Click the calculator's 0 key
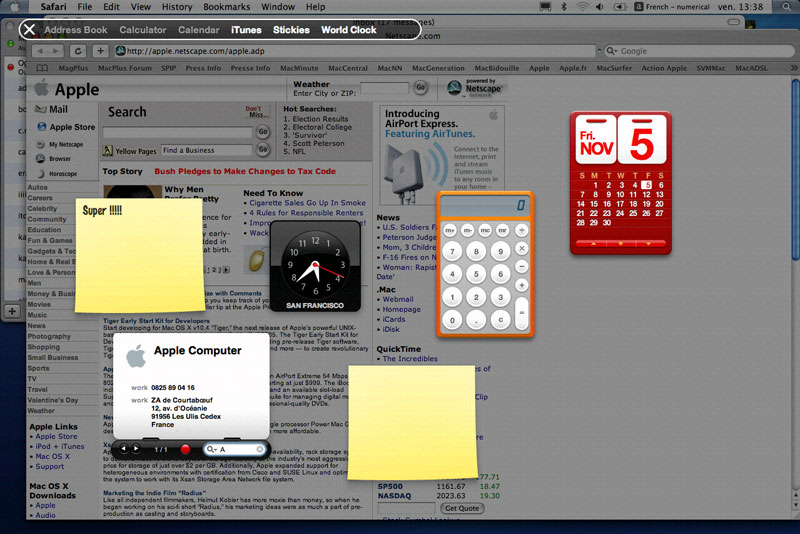The image size is (800, 534). click(452, 320)
